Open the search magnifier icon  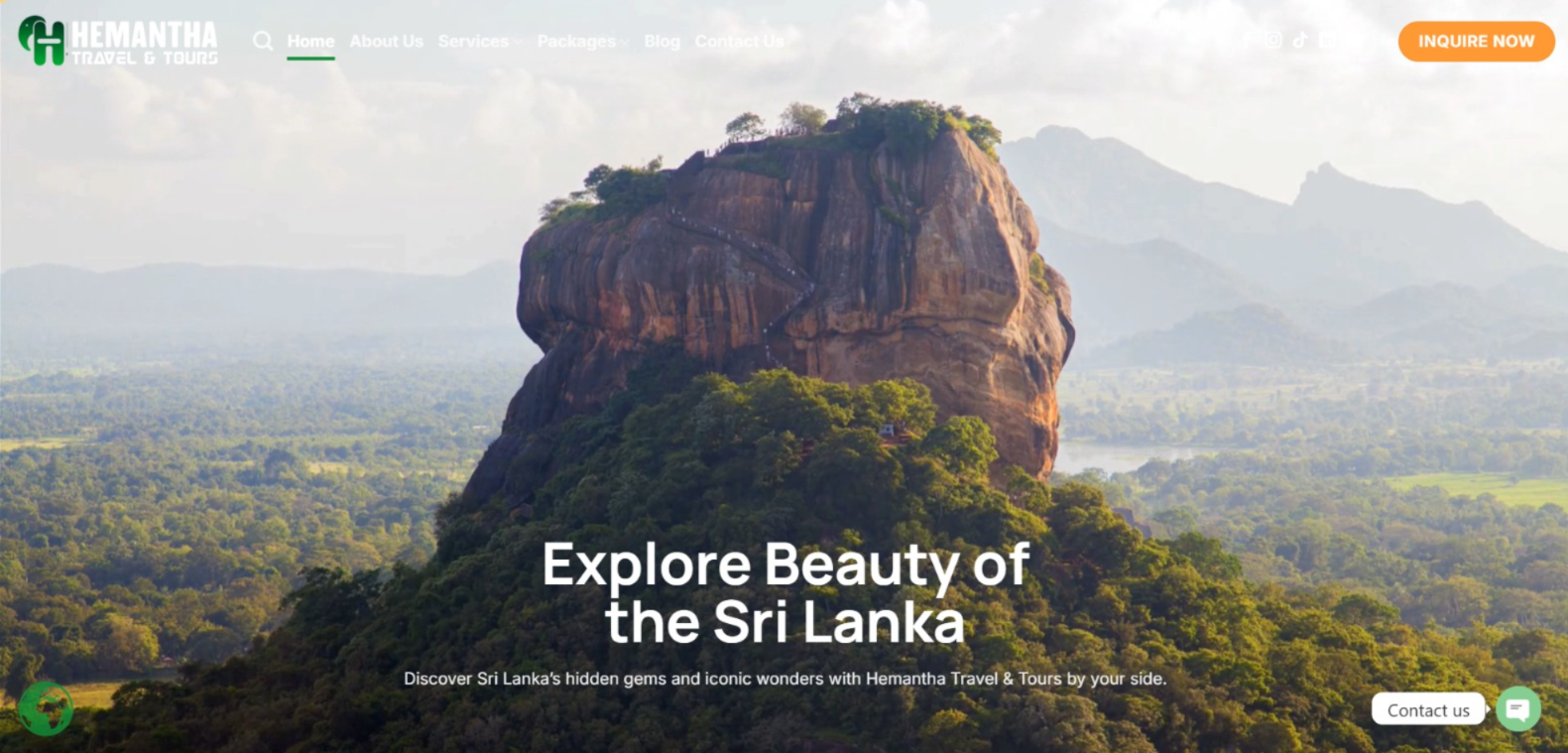tap(263, 41)
